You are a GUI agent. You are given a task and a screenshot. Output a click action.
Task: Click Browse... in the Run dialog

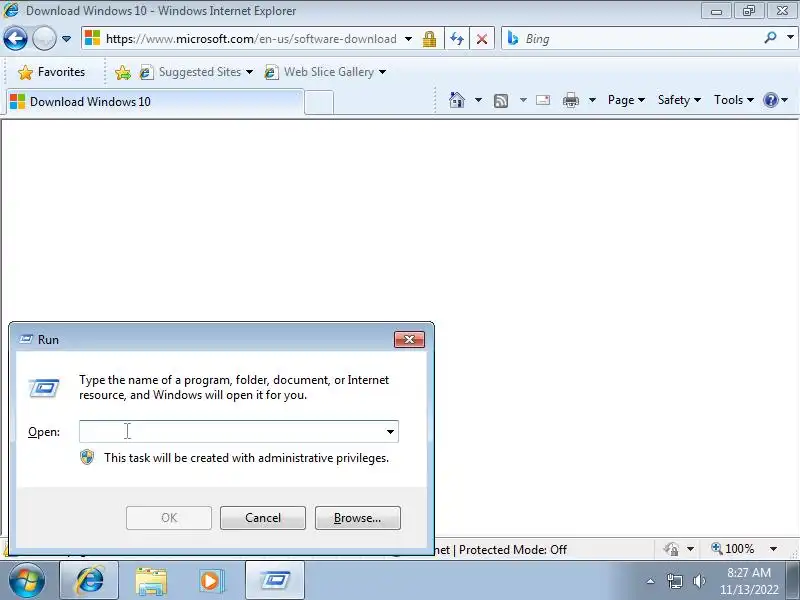(x=358, y=518)
